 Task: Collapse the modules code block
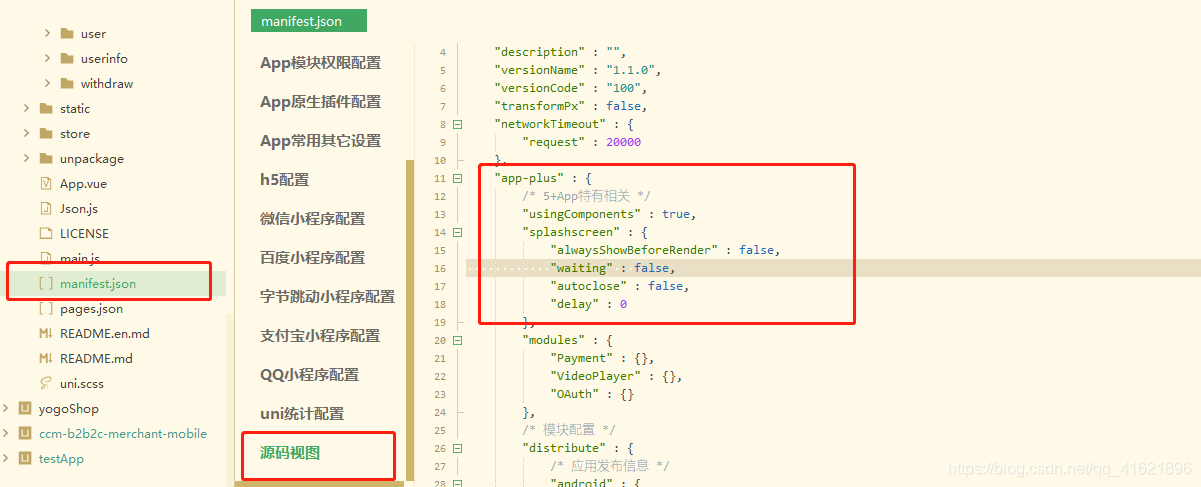458,340
